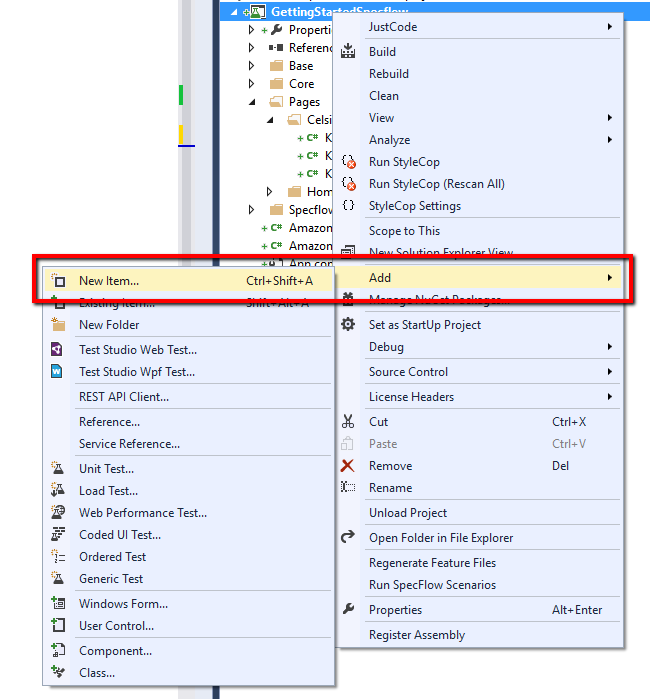Screen dimensions: 650x699
Task: Click the red X Remove icon
Action: tap(348, 466)
